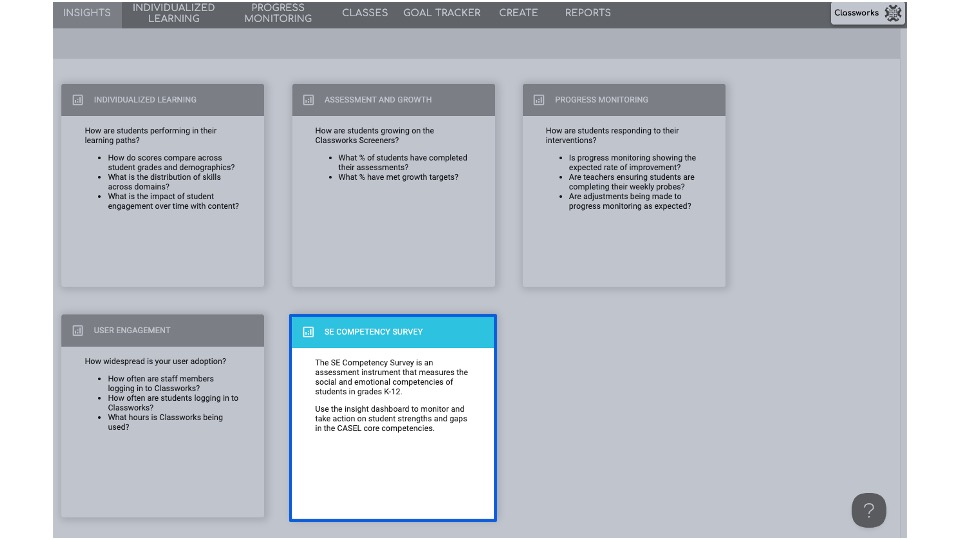Click 'Use the Insight dashboard to monitor' paragraph
Image resolution: width=960 pixels, height=540 pixels.
coord(391,419)
